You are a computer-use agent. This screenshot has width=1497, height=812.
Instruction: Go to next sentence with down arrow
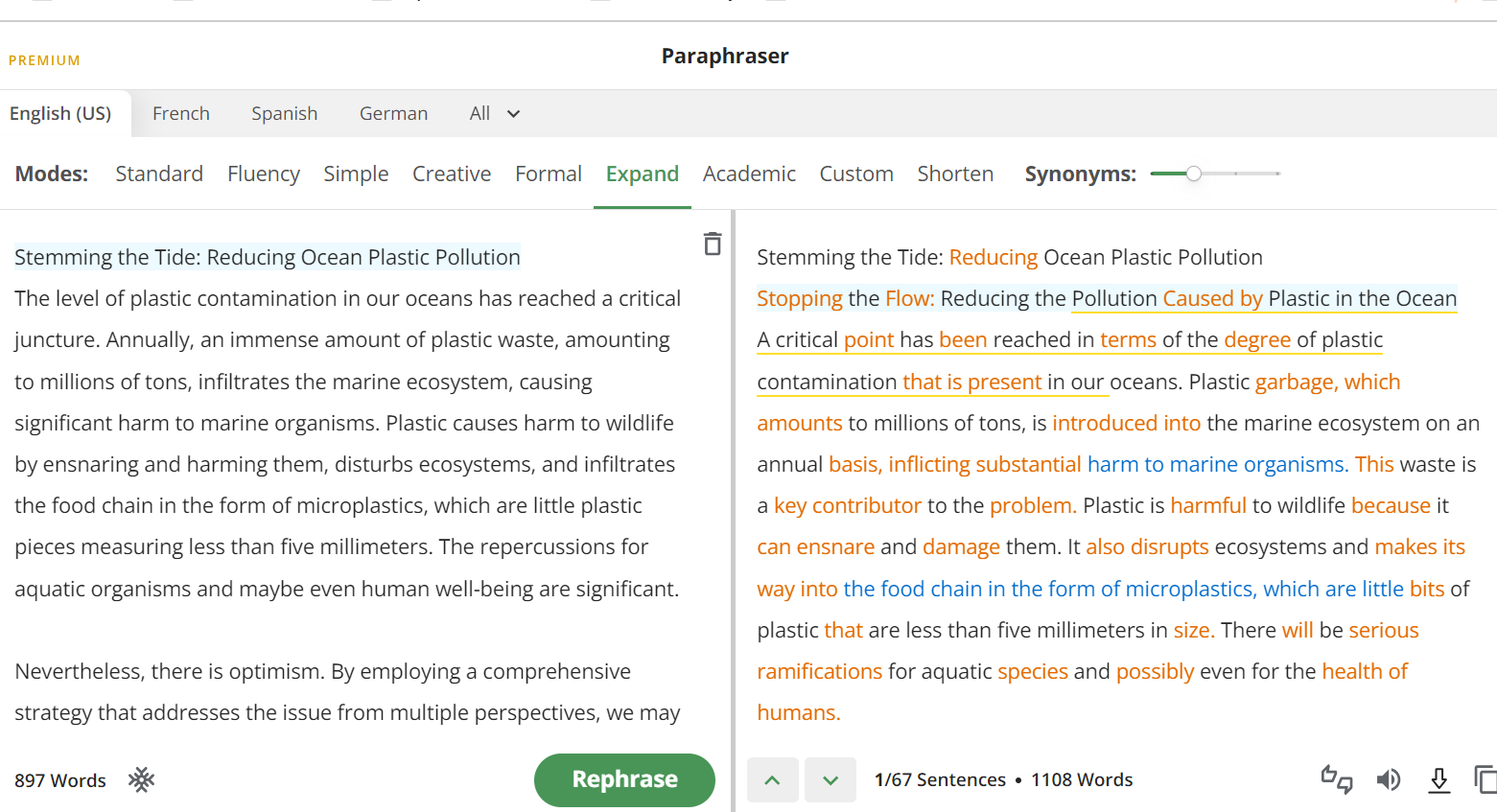(830, 779)
